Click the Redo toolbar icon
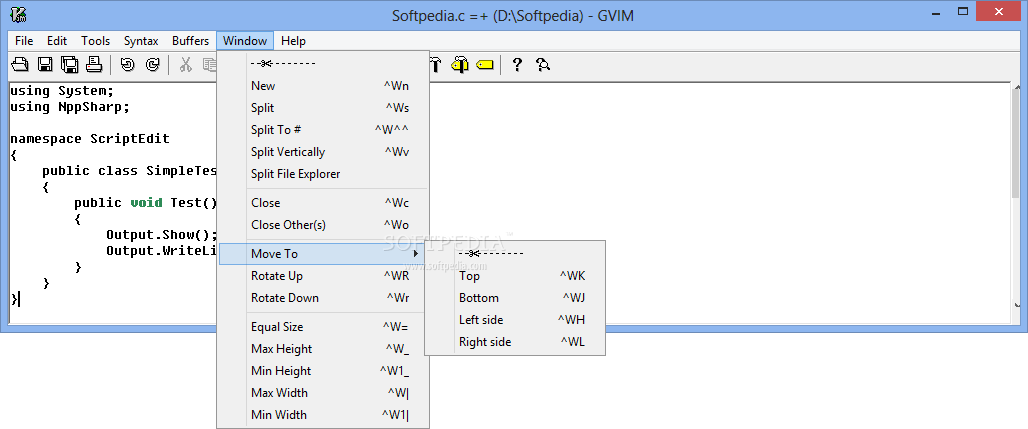Image resolution: width=1028 pixels, height=429 pixels. pos(152,64)
